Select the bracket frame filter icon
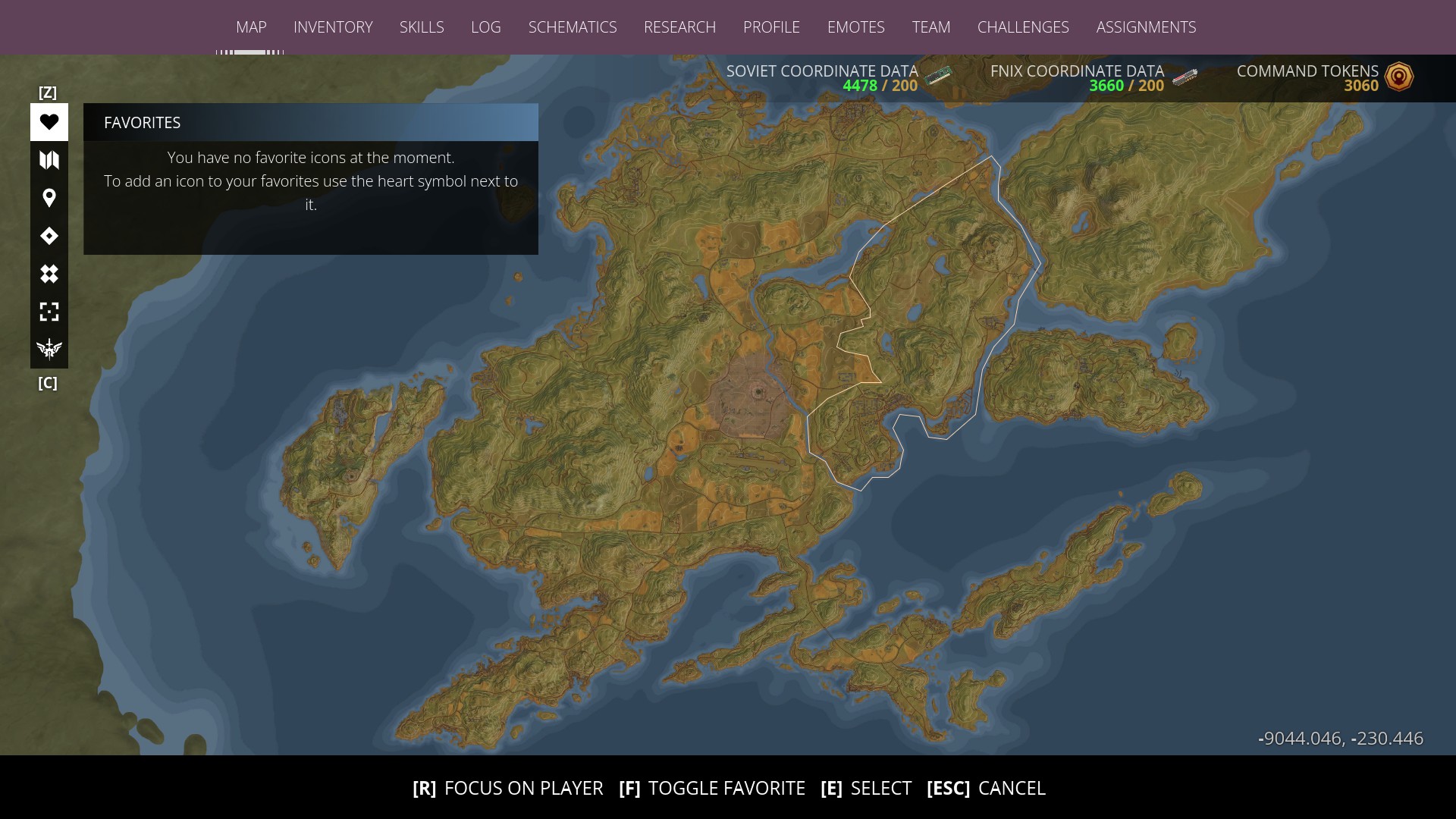Image resolution: width=1456 pixels, height=819 pixels. [x=49, y=312]
